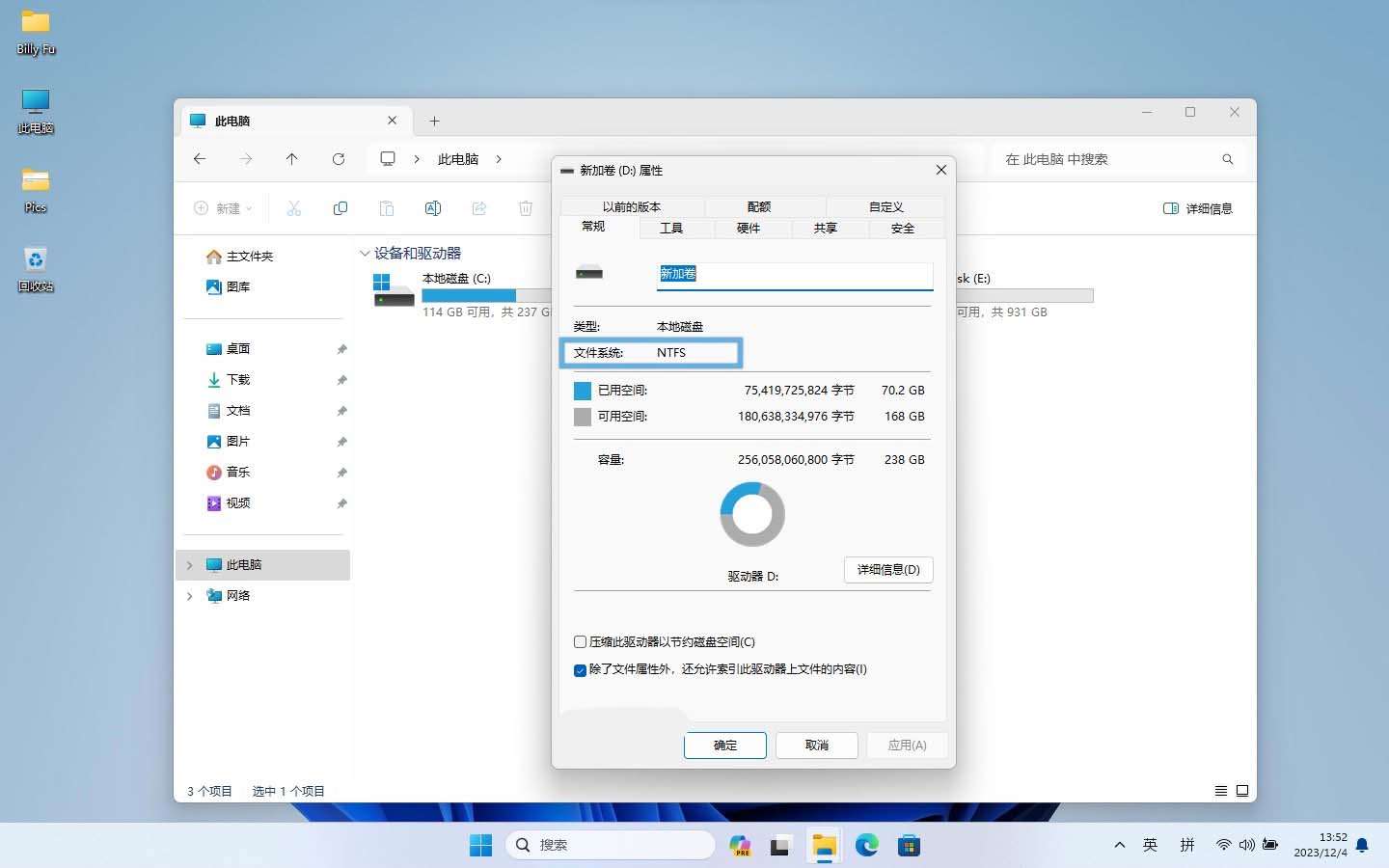Viewport: 1389px width, 868px height.
Task: Click the 详细信息(D) button
Action: point(888,570)
